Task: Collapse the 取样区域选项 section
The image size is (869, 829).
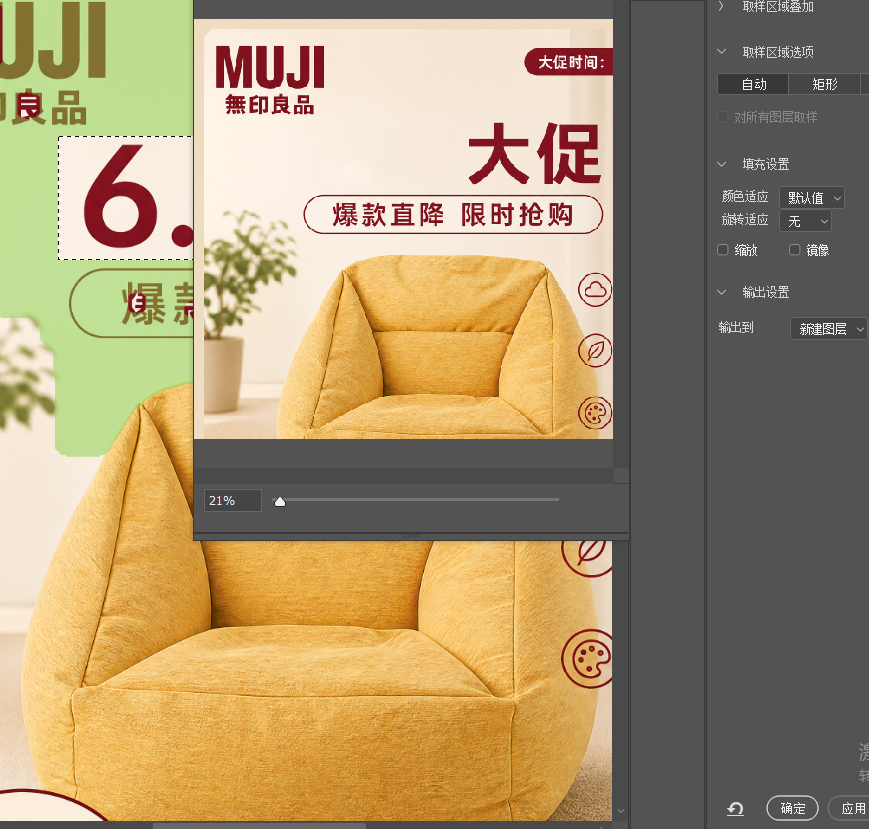Action: click(722, 52)
